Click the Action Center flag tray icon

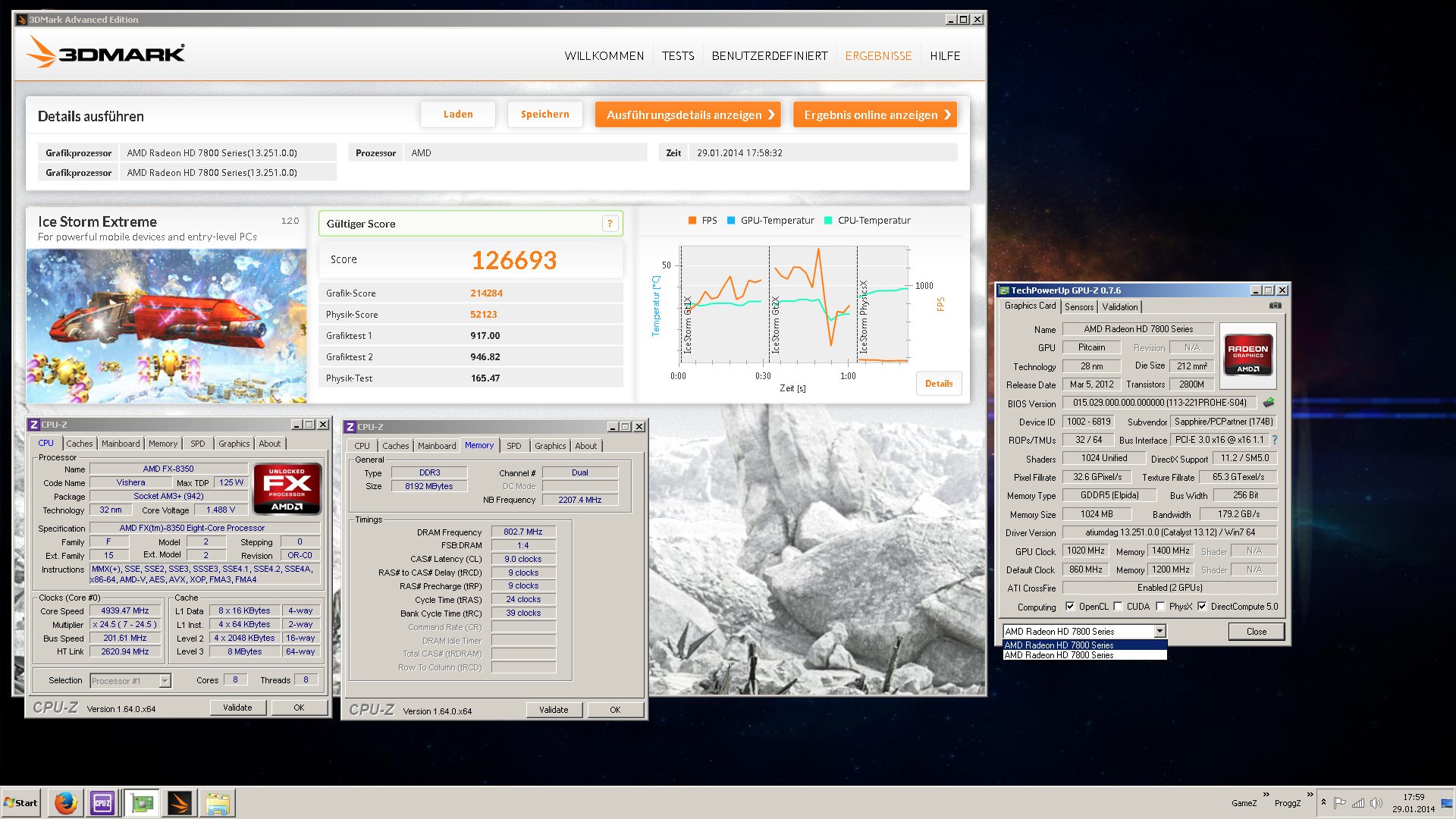pos(1340,803)
